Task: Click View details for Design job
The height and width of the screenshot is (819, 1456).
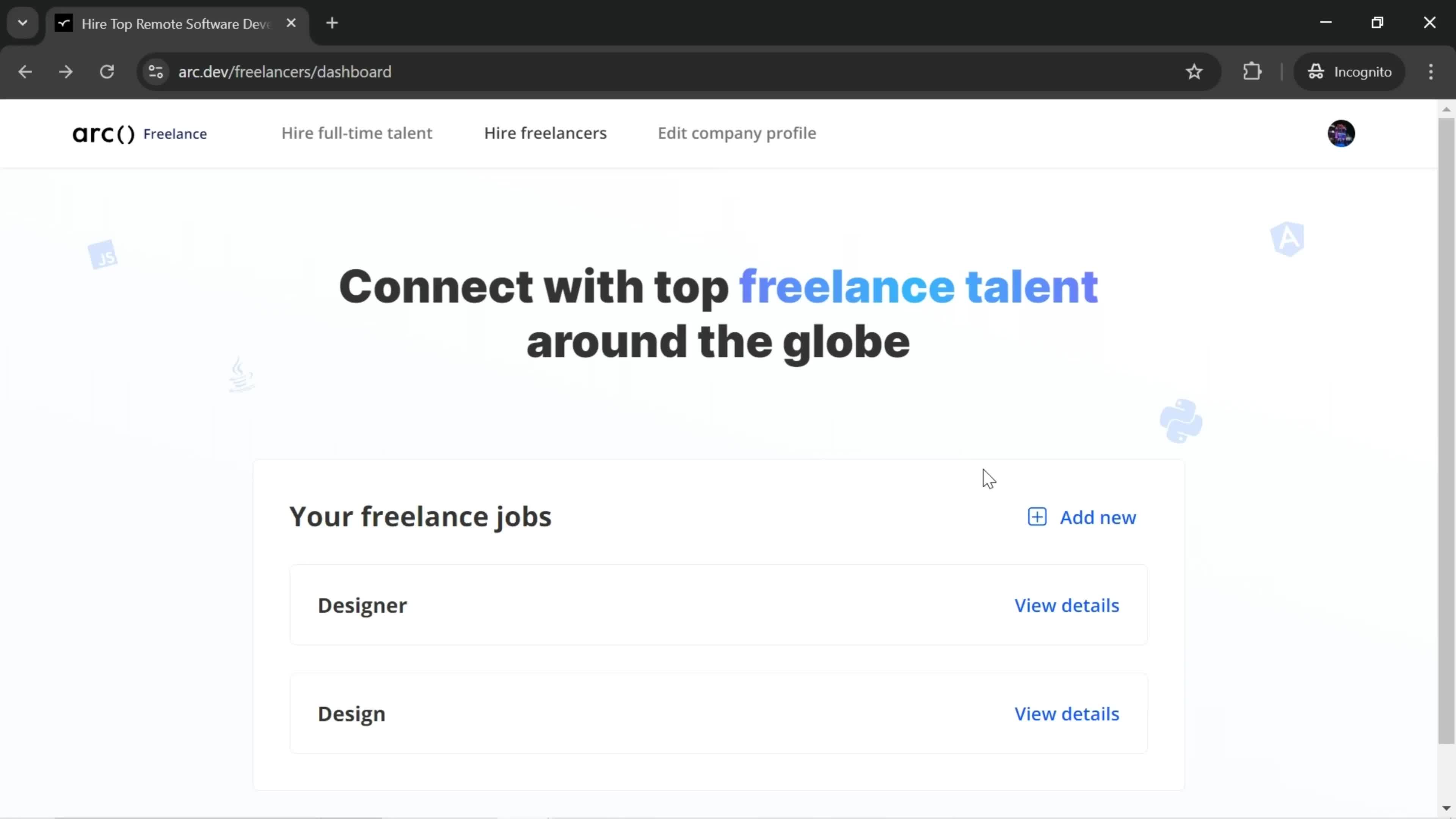Action: 1067,713
